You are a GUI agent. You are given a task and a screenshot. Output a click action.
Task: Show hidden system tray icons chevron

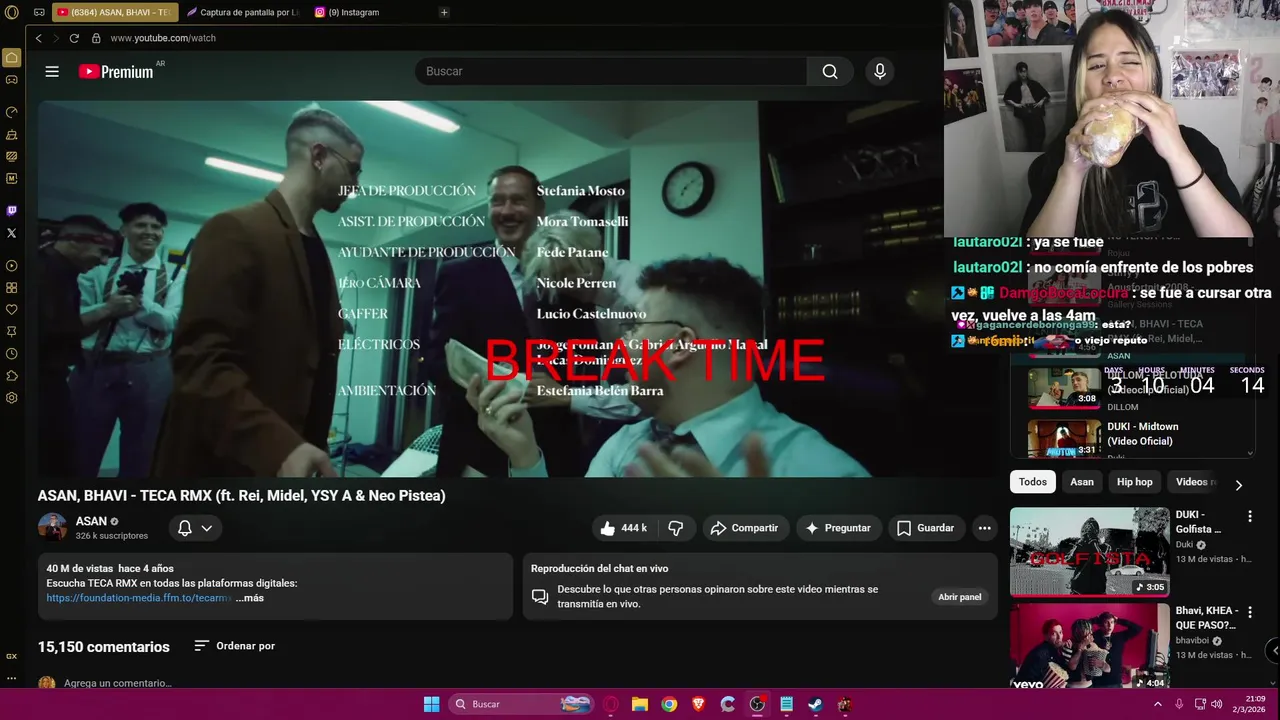[x=1158, y=704]
